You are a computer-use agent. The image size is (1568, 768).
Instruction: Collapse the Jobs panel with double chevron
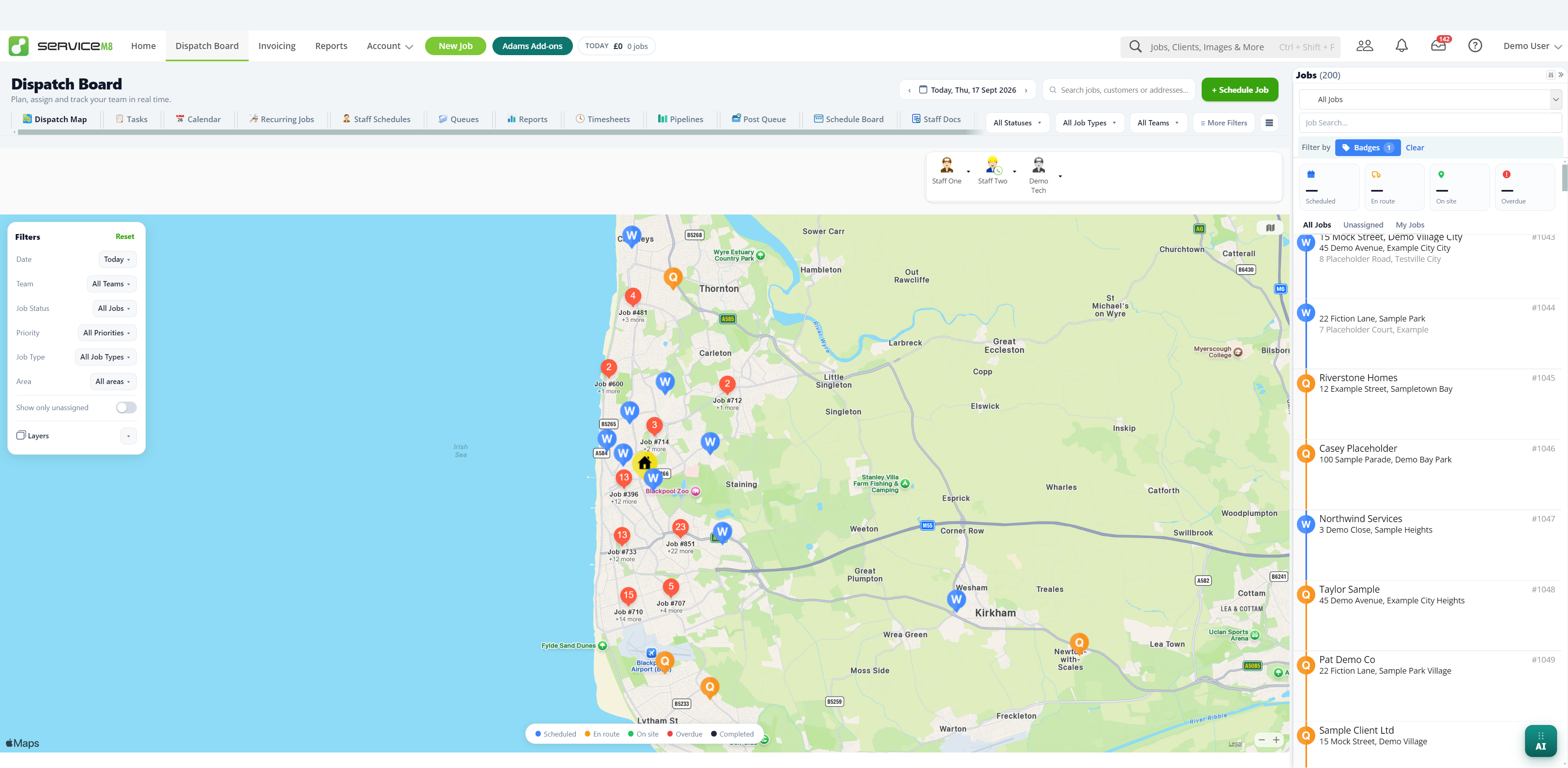coord(1561,75)
